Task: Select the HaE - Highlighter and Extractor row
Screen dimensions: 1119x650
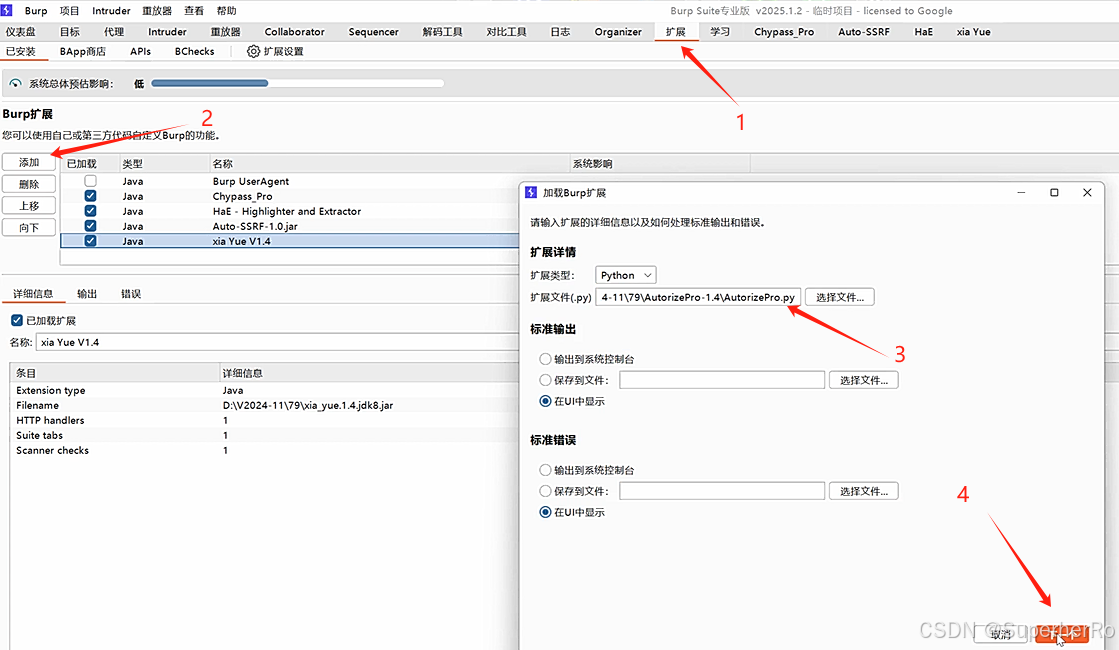Action: point(290,211)
